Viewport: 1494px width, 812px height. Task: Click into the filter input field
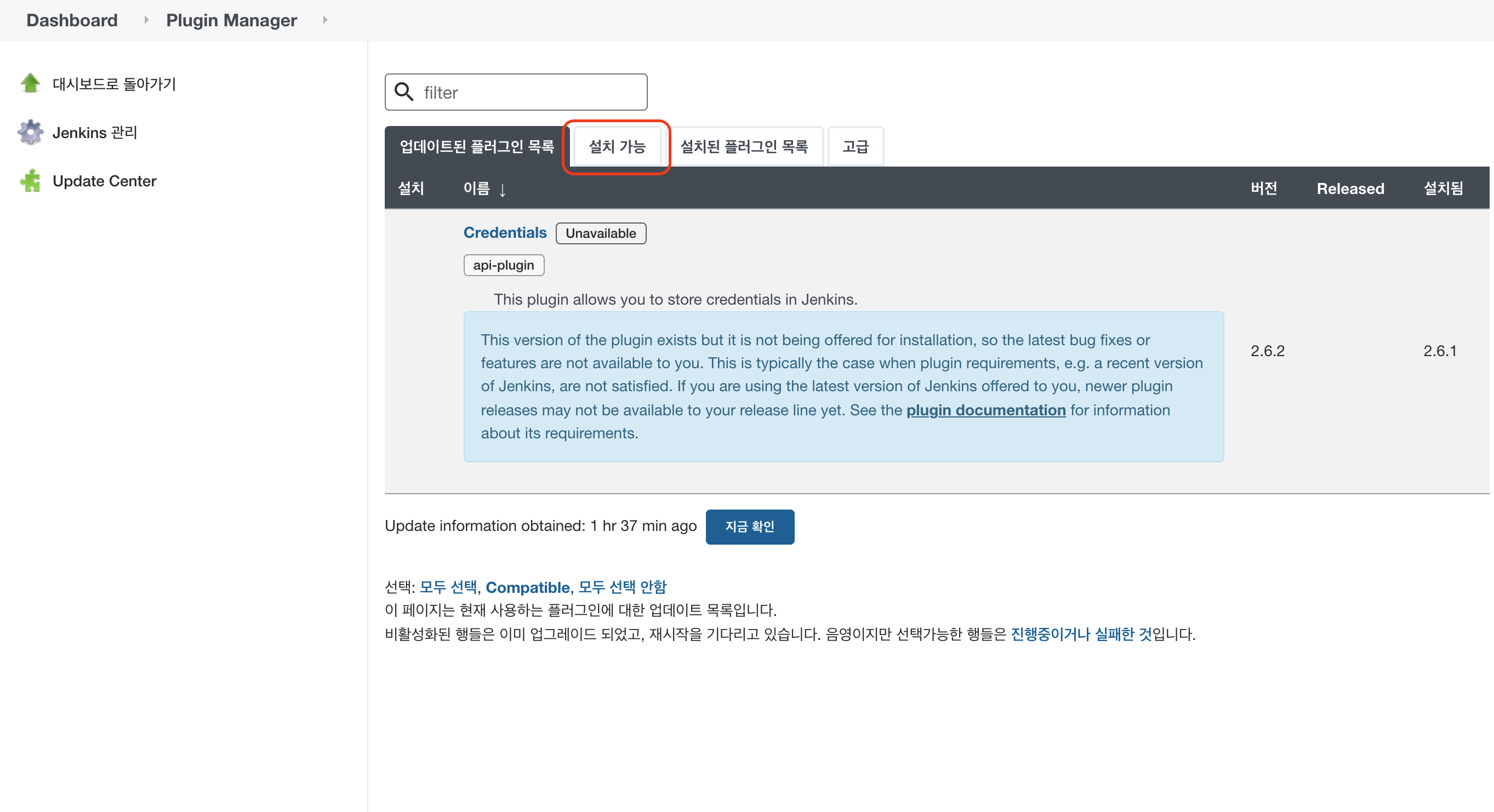(528, 92)
